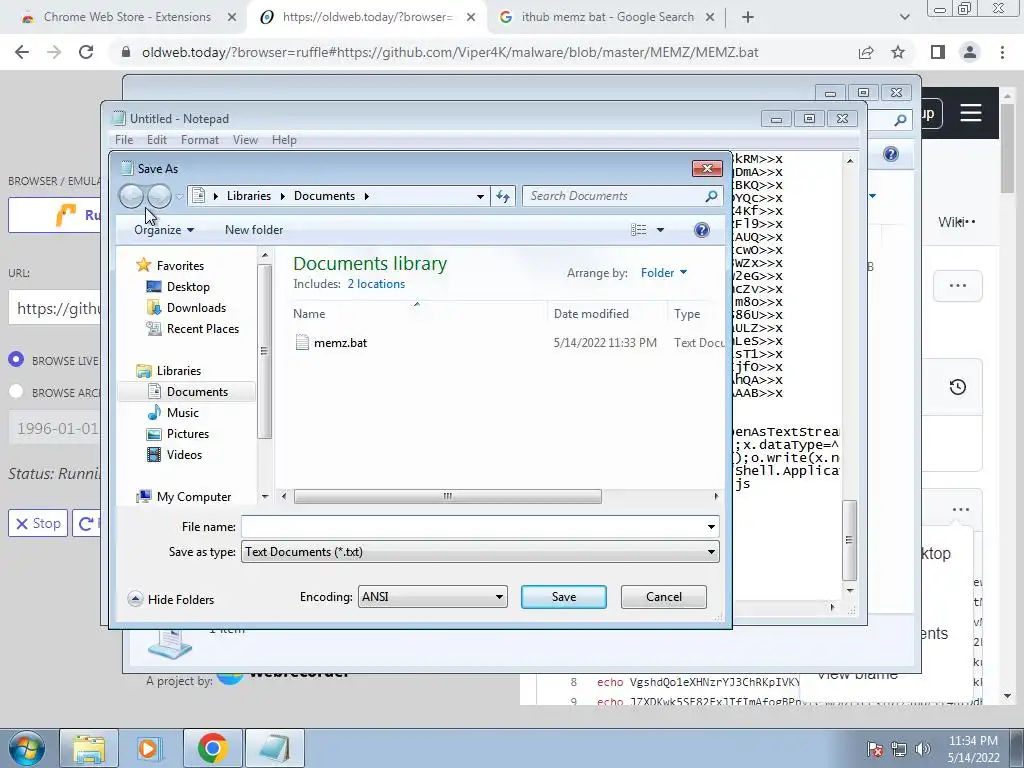Viewport: 1024px width, 768px height.
Task: Click the file list horizontal scrollbar
Action: (447, 496)
